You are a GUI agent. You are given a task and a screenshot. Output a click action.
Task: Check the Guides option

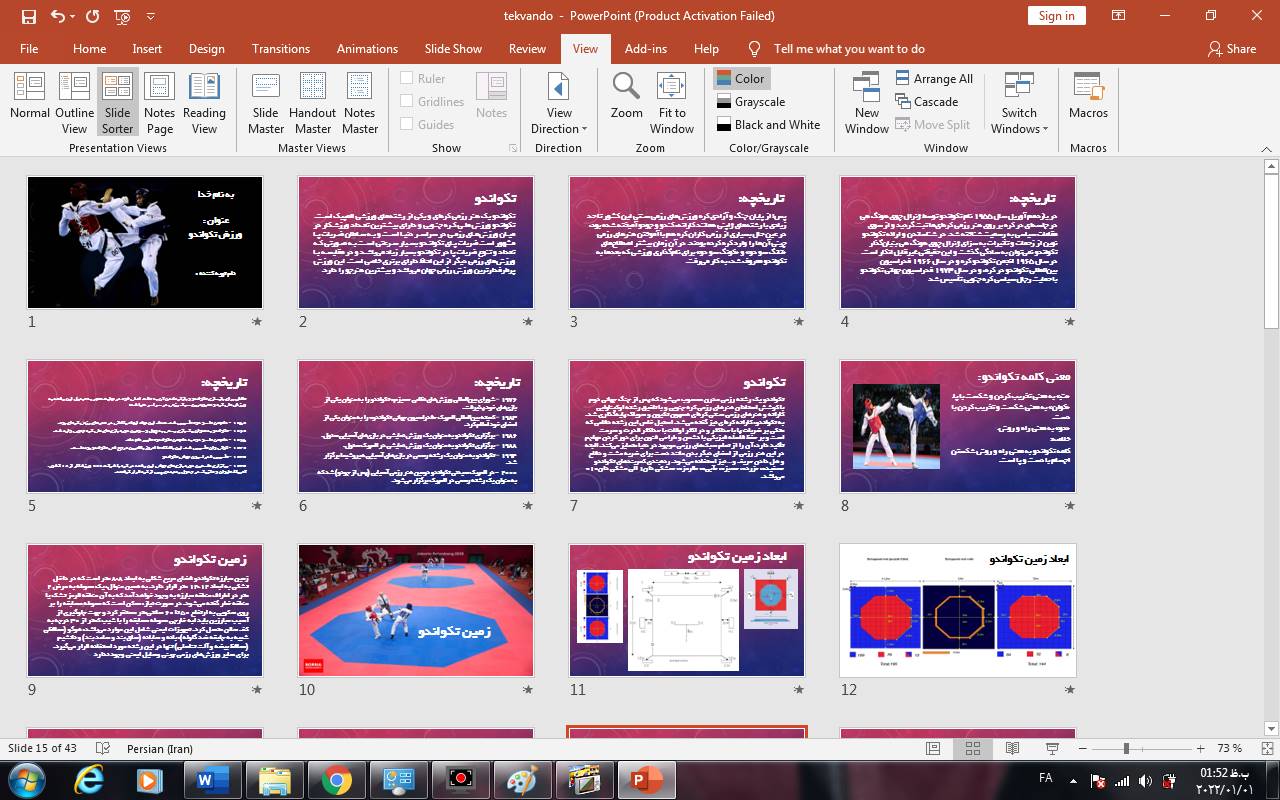coord(407,124)
